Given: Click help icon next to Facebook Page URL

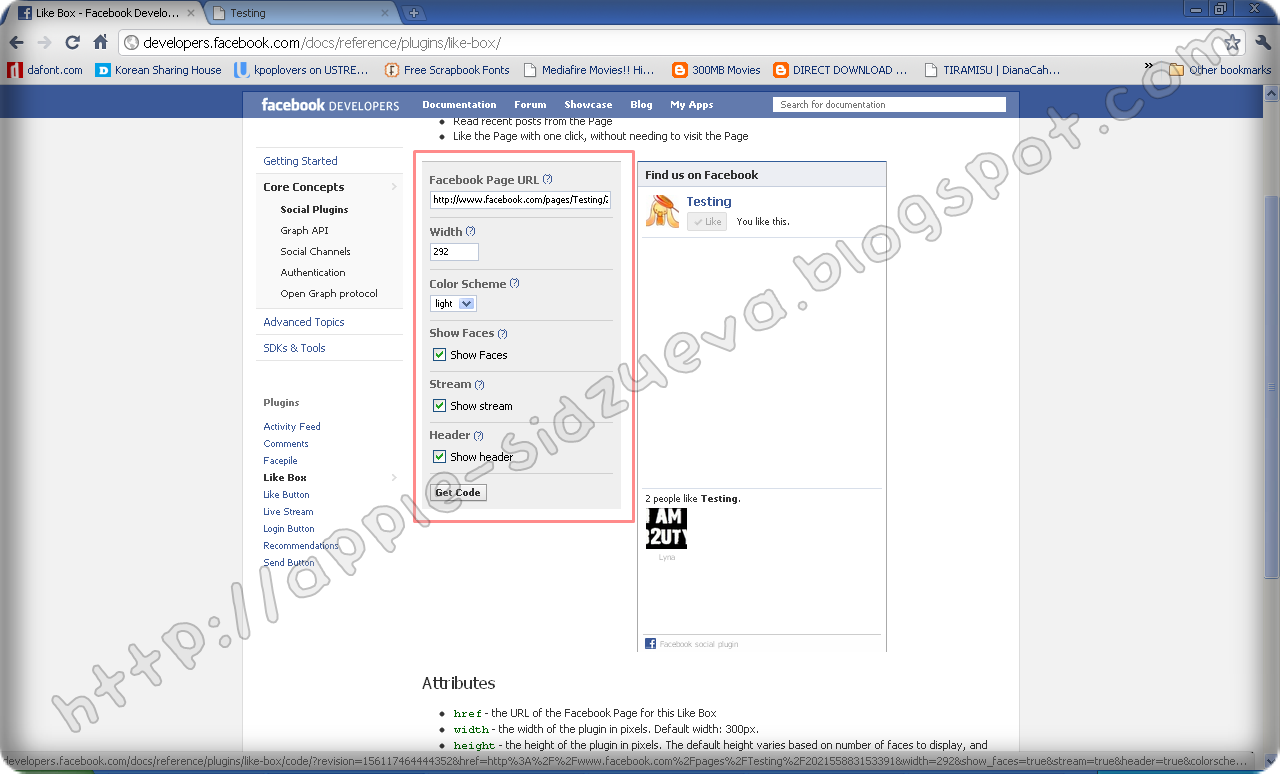Looking at the screenshot, I should [x=547, y=179].
